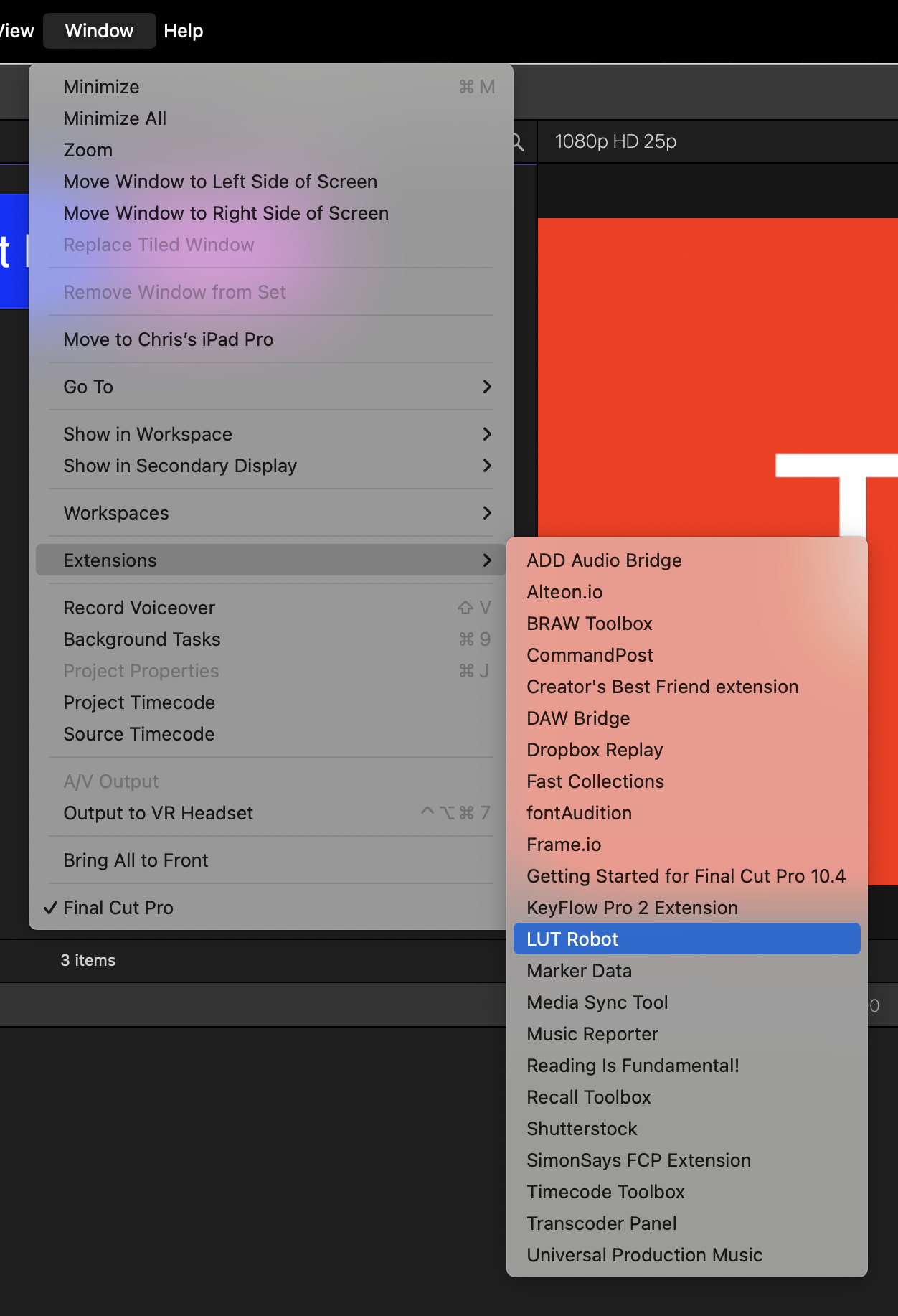Choose Minimize from the Window menu
This screenshot has width=898, height=1316.
coord(102,87)
